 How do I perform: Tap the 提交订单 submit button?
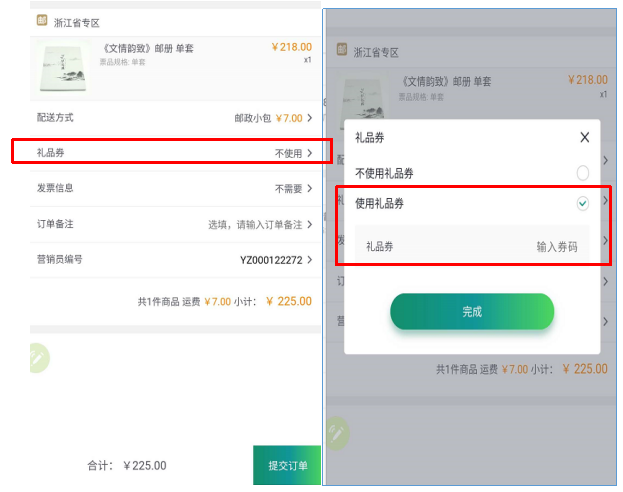[x=287, y=465]
